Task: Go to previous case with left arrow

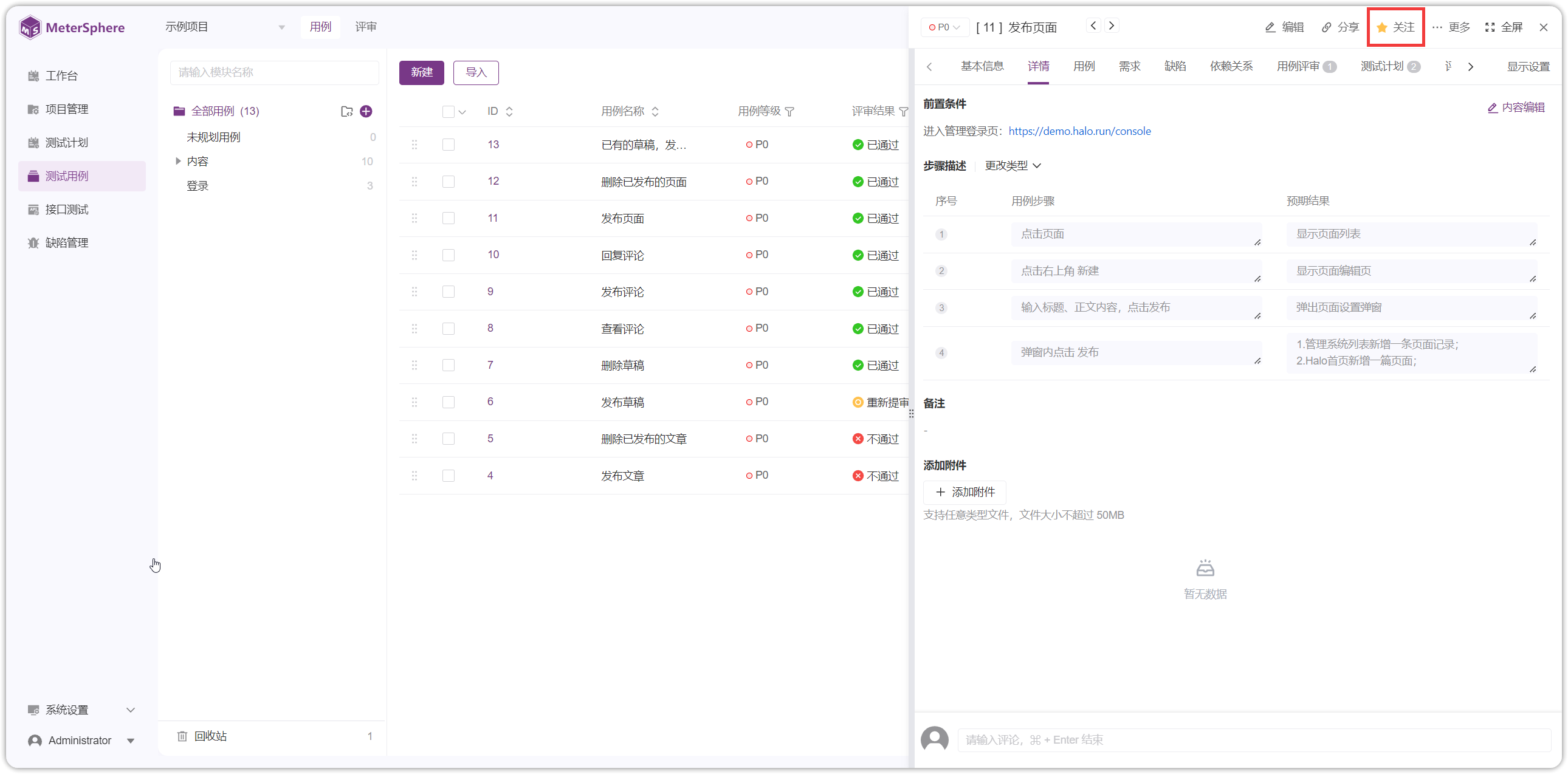Action: click(1093, 26)
